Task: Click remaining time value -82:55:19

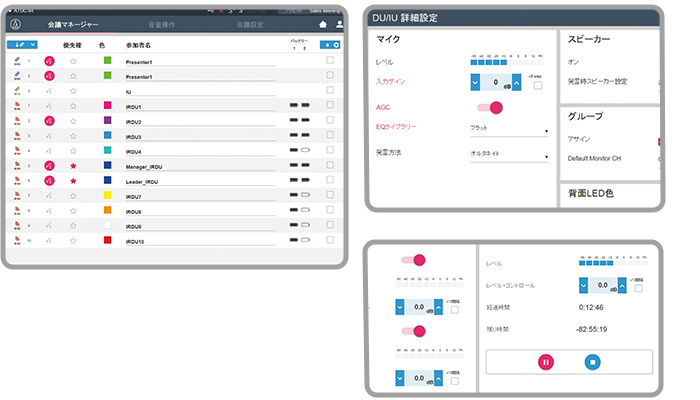Action: click(x=592, y=329)
